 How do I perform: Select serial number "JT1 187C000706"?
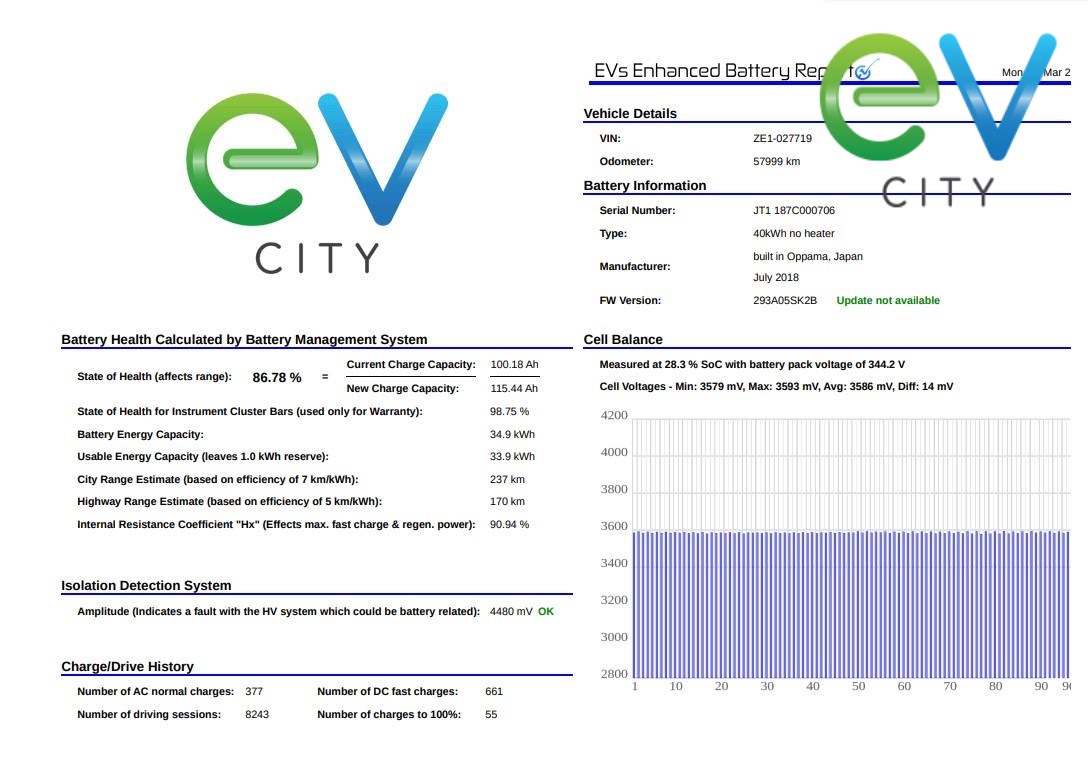(794, 211)
